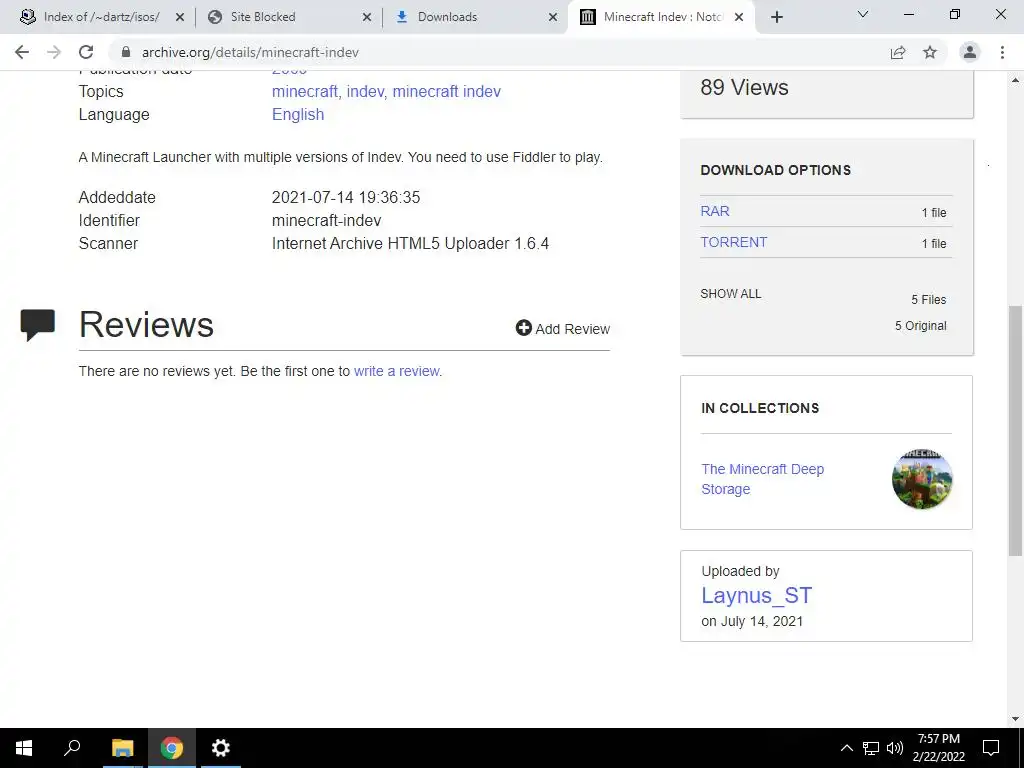Viewport: 1024px width, 768px height.
Task: Click the added date 2021-07-14 19:36:35
Action: 346,197
